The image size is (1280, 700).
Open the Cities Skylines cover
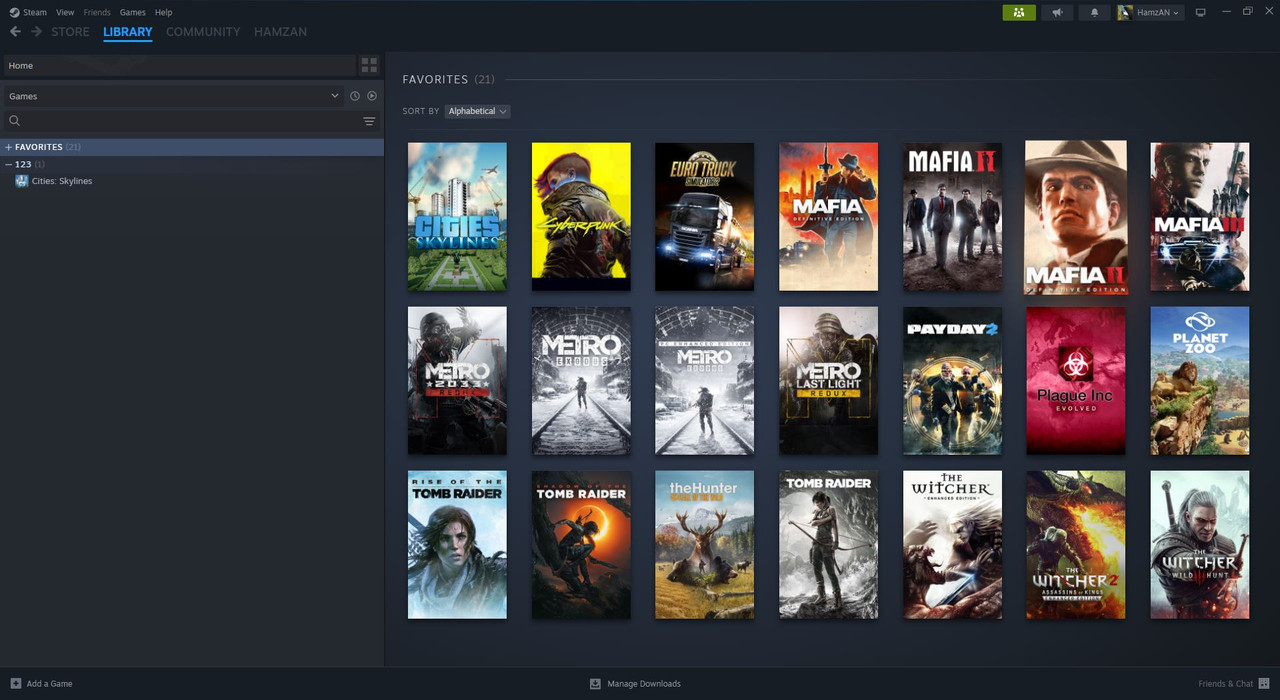coord(457,217)
